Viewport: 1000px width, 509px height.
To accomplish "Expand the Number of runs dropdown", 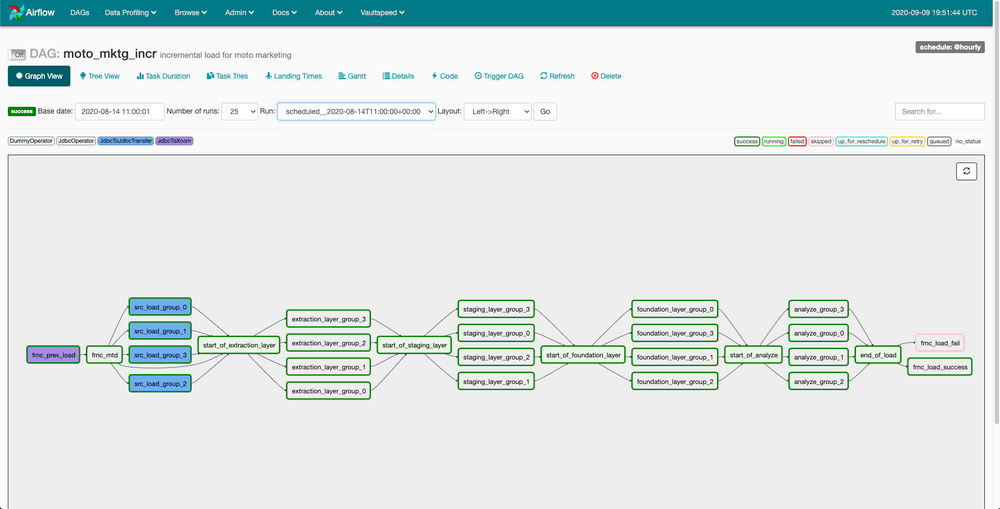I will 240,112.
